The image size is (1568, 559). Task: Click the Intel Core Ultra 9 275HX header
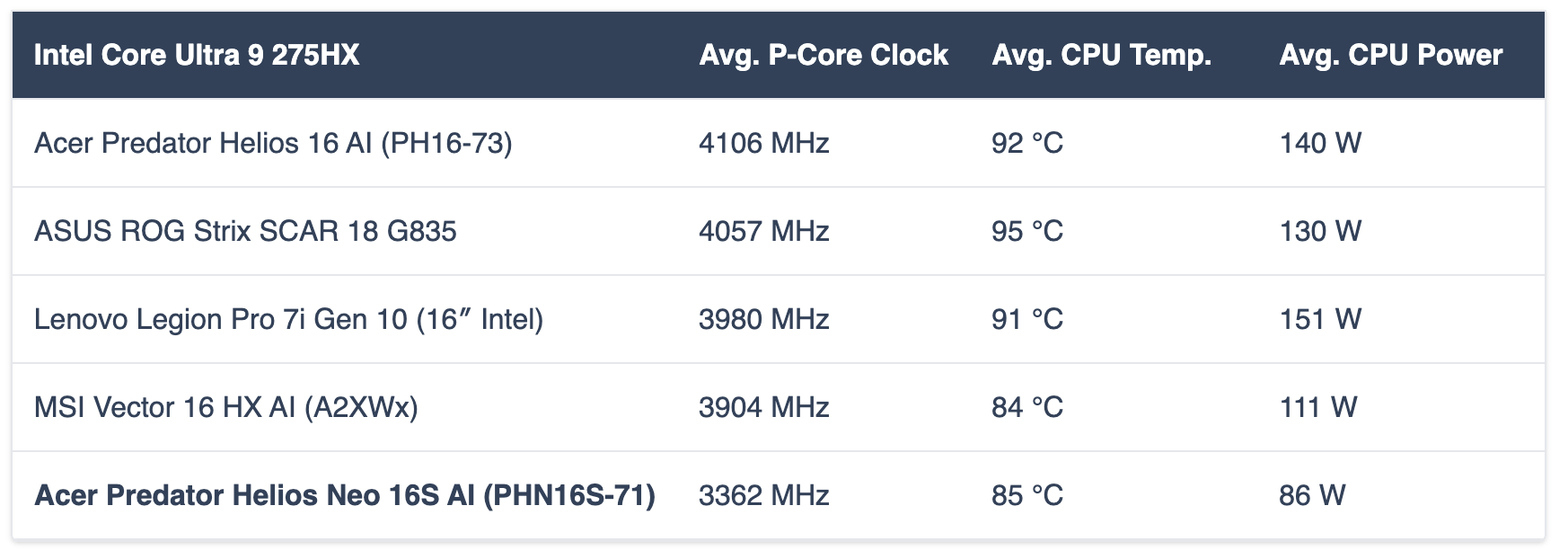coord(197,56)
